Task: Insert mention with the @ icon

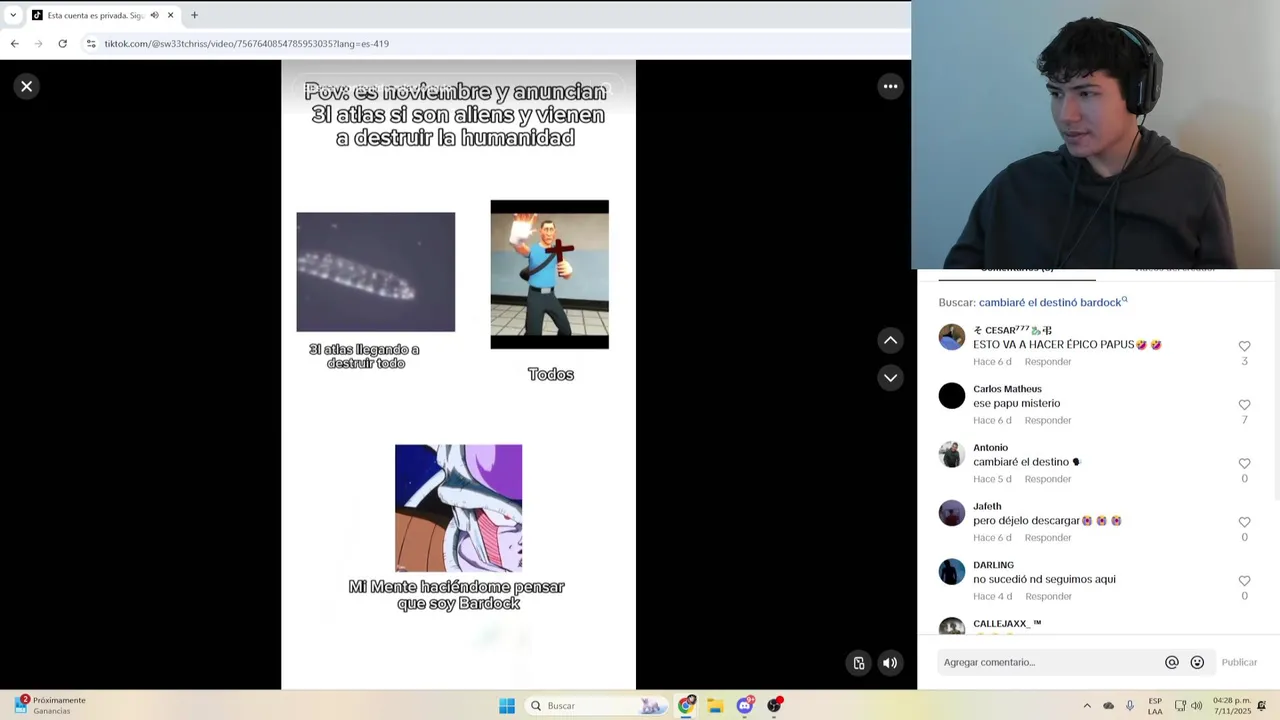Action: click(x=1172, y=662)
